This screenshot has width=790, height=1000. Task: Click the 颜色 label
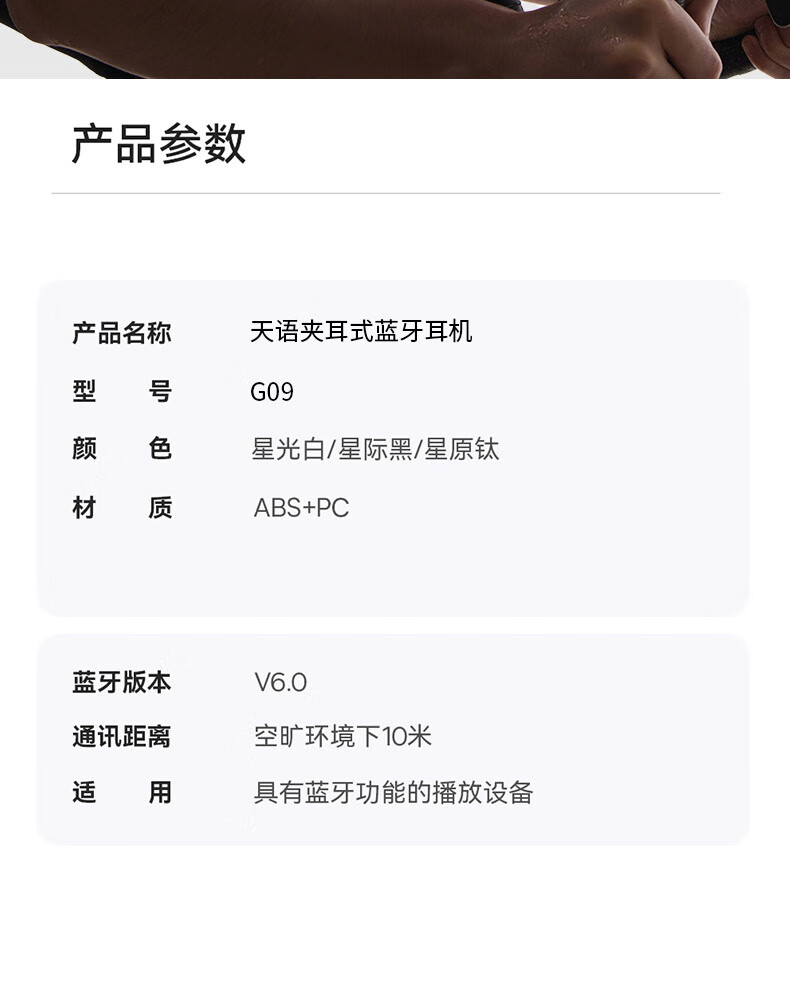point(121,449)
